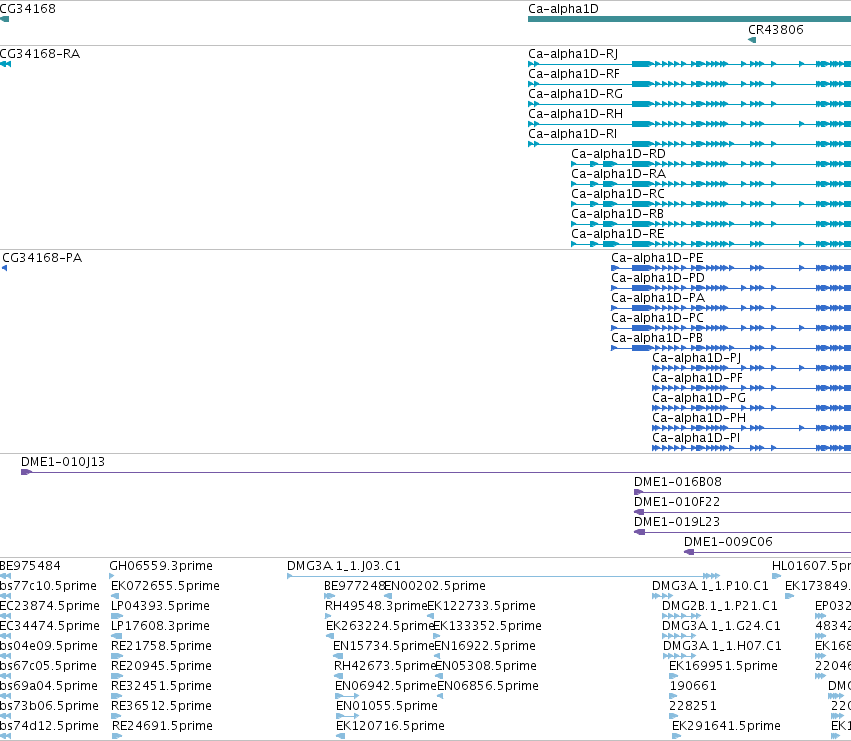Click EST RE32451.5prime

(x=161, y=686)
